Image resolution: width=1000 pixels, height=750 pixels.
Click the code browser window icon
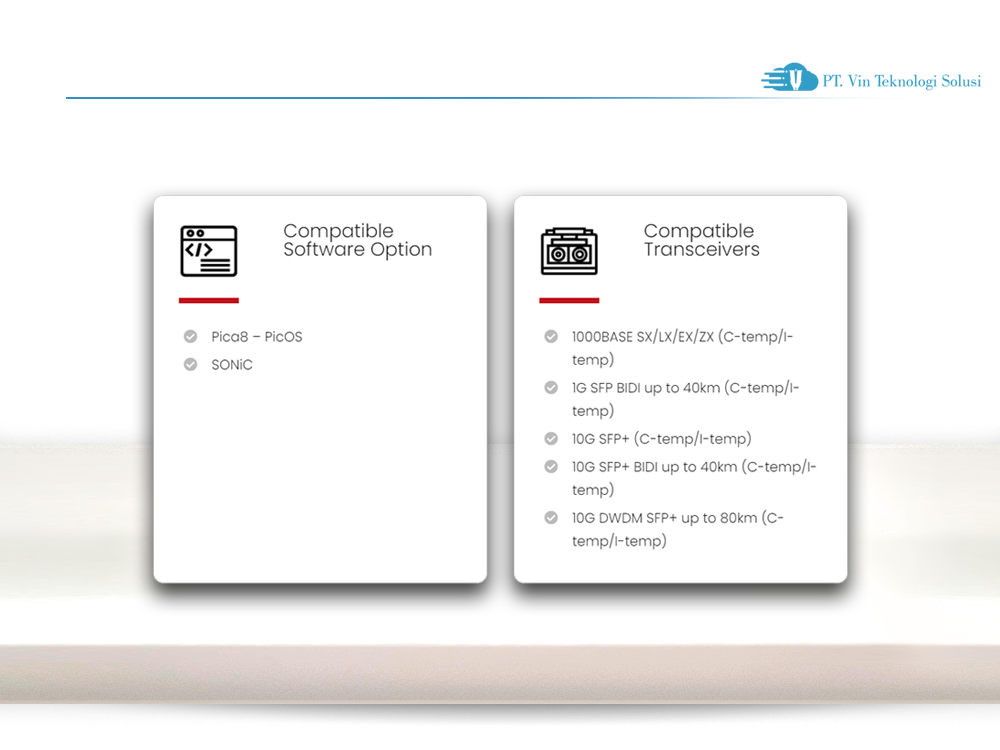point(208,251)
